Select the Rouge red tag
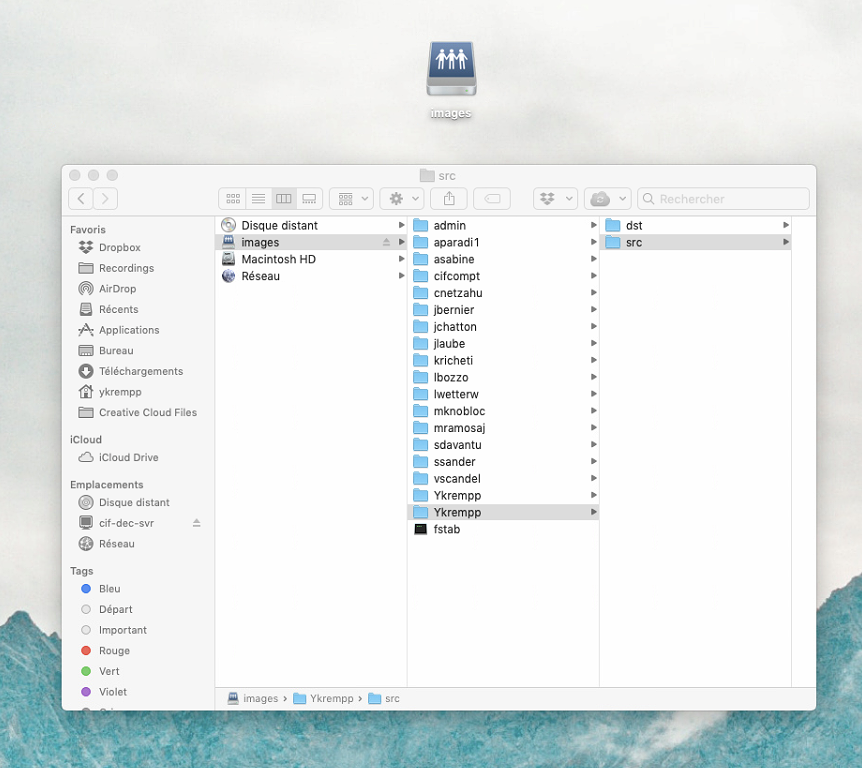 tap(114, 651)
